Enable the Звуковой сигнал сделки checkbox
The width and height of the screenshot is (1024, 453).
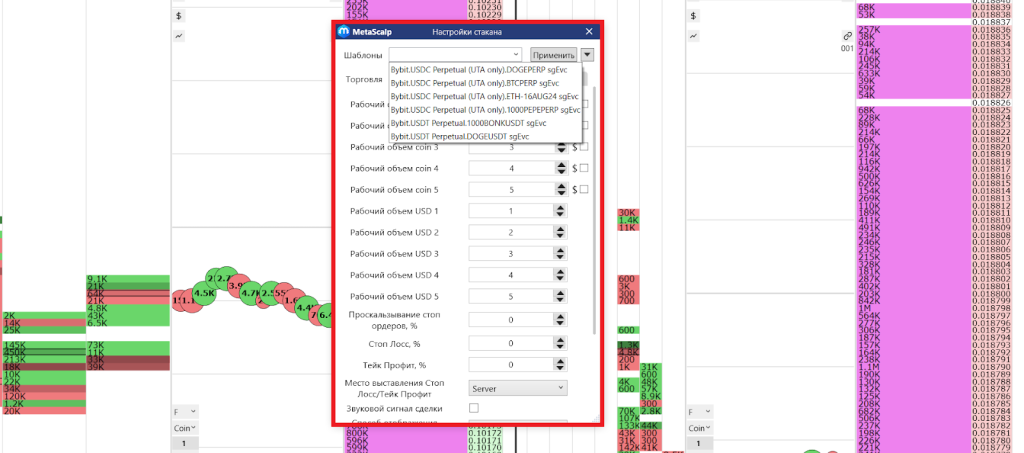pyautogui.click(x=474, y=408)
